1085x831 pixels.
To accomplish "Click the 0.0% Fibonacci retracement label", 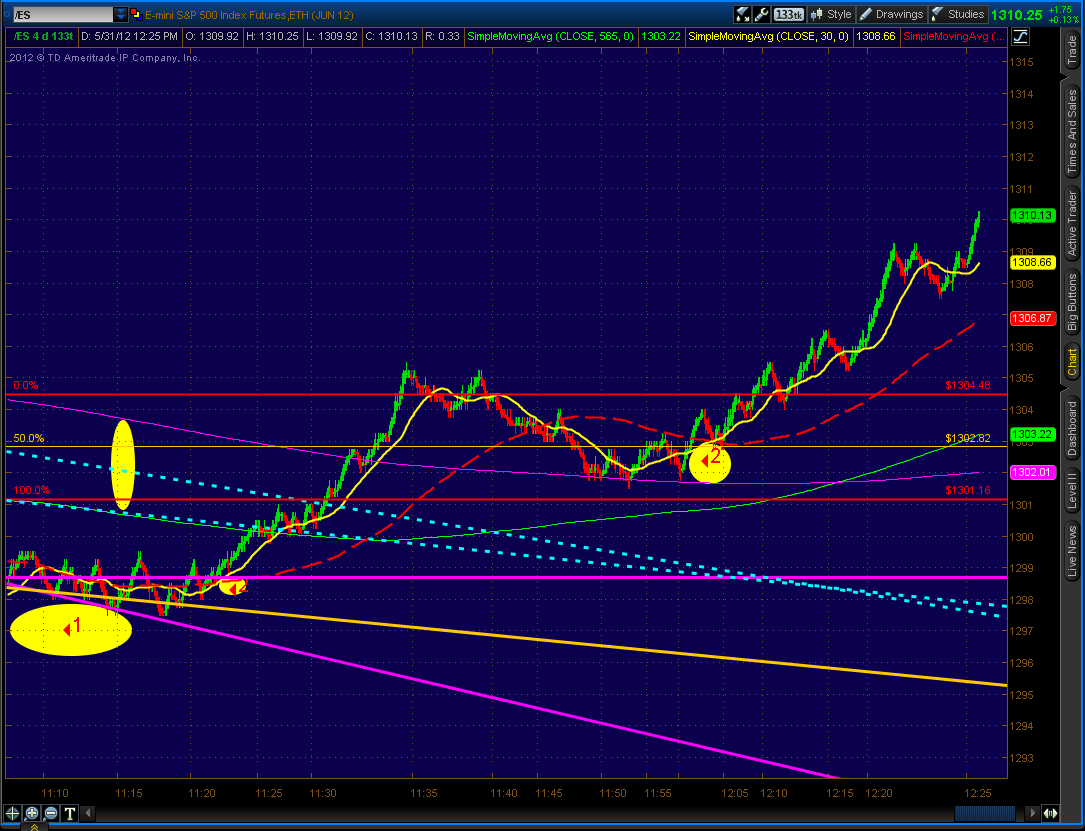I will [26, 385].
